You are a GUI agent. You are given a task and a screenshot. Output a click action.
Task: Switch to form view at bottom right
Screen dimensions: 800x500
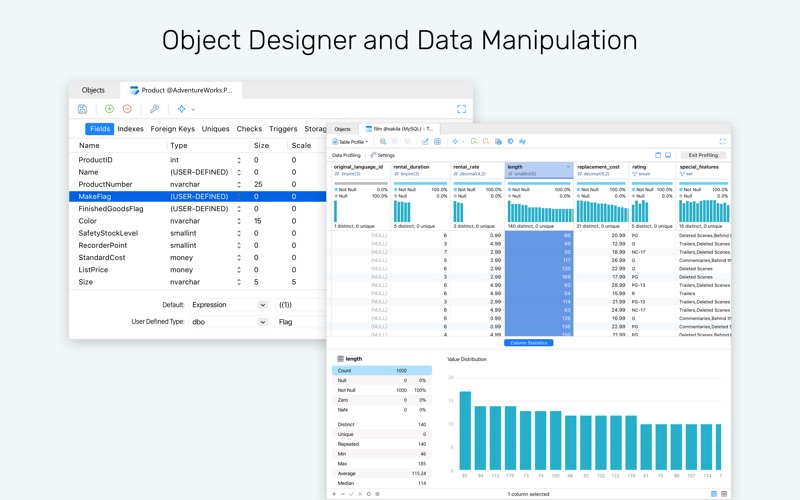(724, 494)
